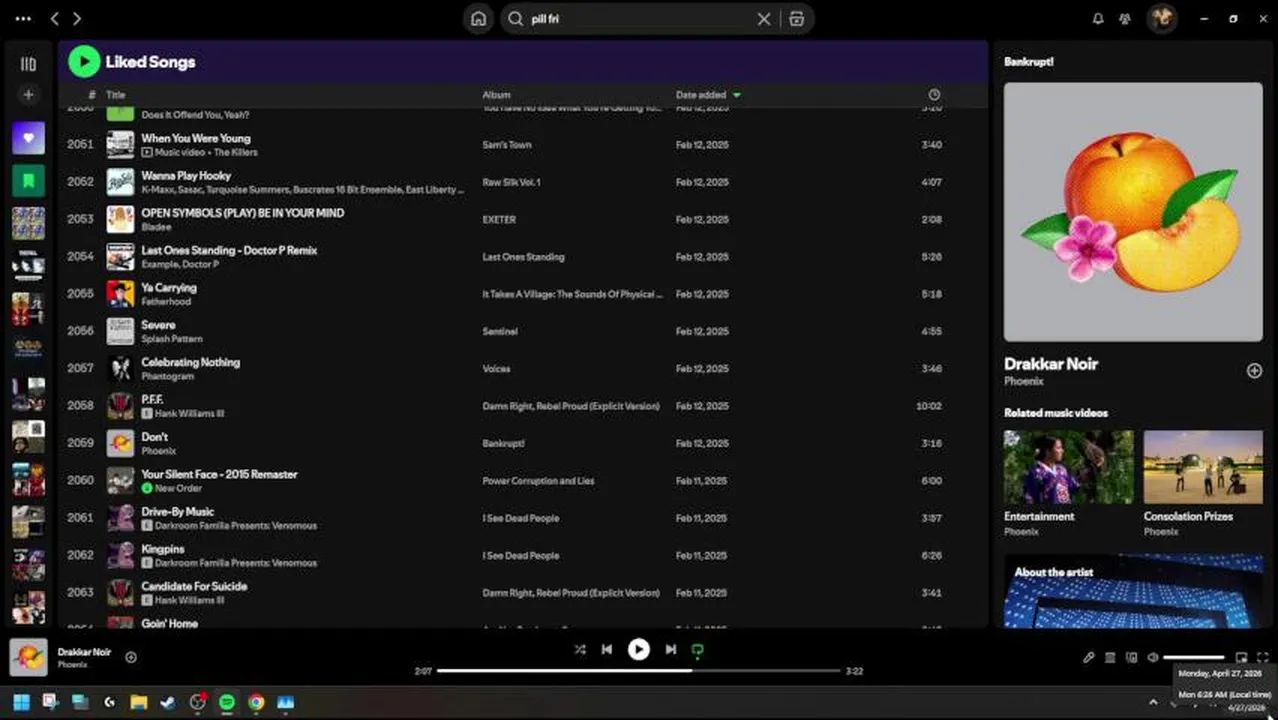Open 'Consolation Prizes' music video thumbnail
Screen dimensions: 1278x720
click(1203, 467)
